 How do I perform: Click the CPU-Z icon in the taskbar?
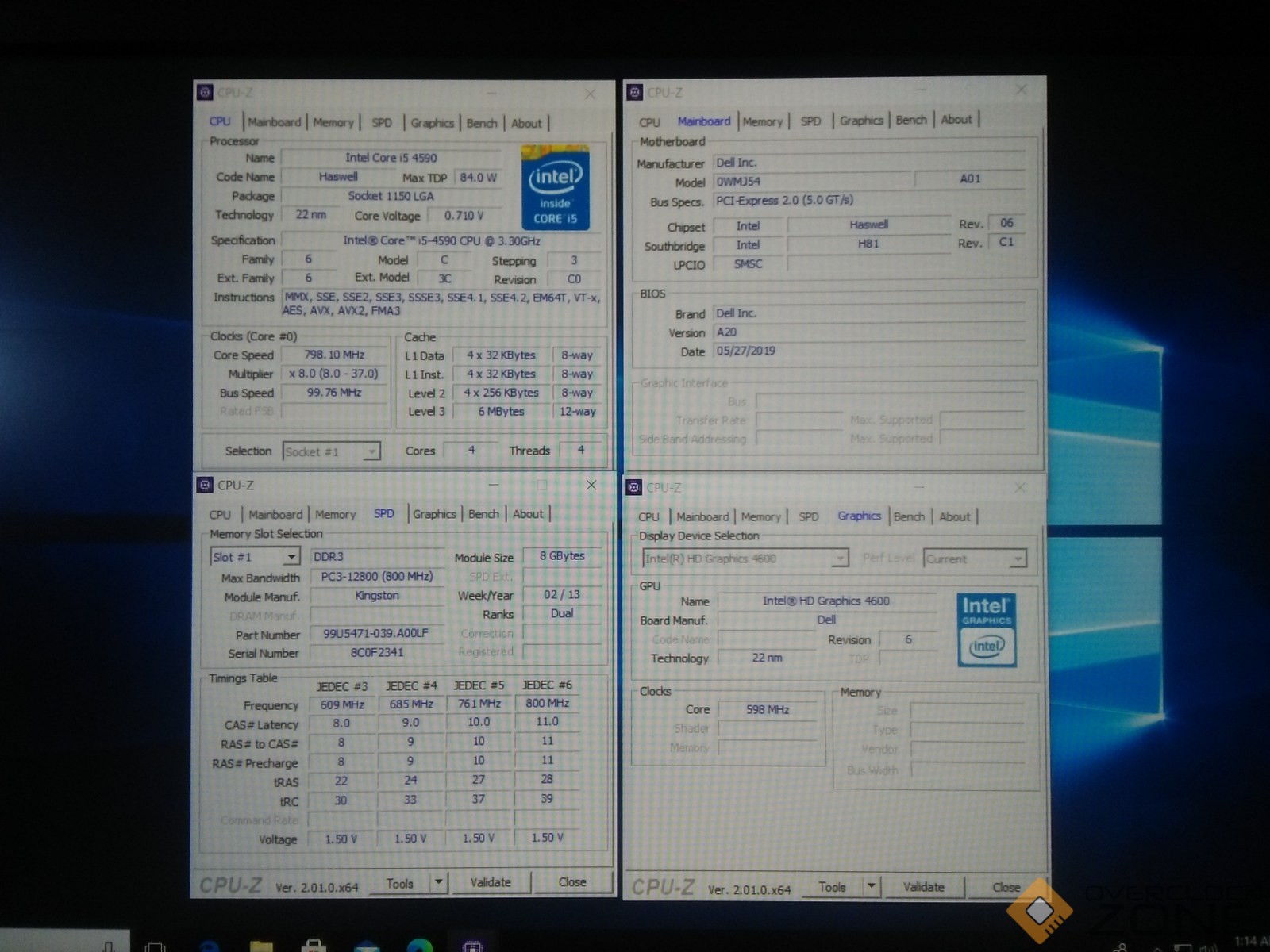pos(472,946)
